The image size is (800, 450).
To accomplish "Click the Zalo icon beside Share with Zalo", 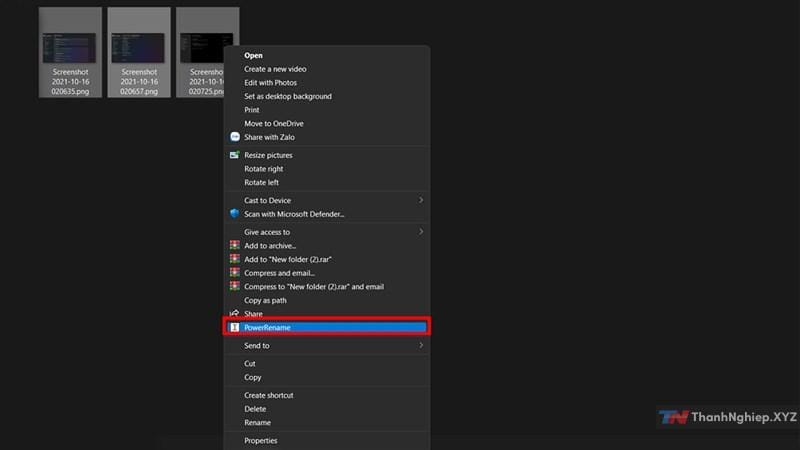I will [235, 137].
